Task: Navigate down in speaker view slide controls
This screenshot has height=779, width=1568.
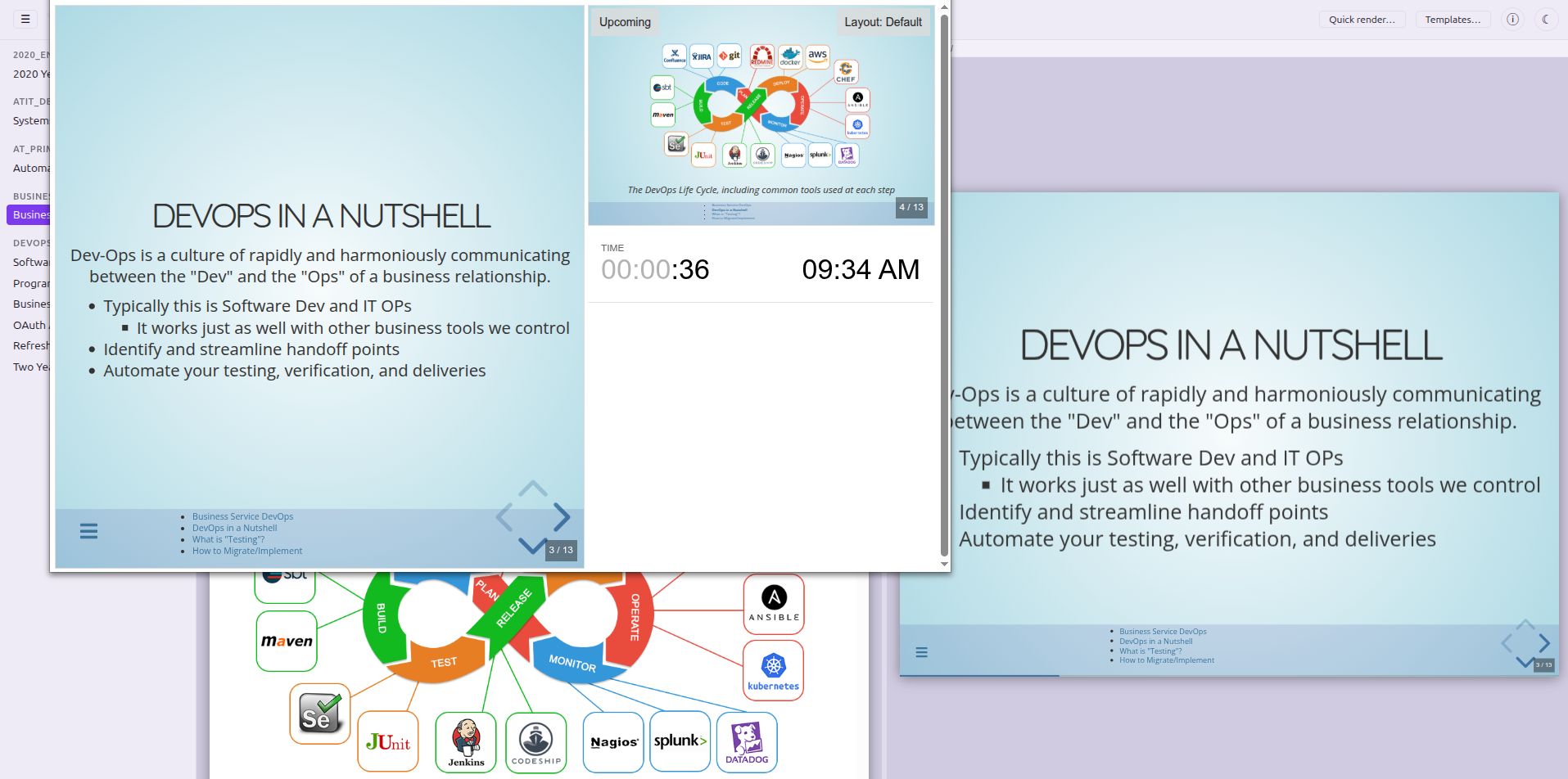Action: [533, 545]
